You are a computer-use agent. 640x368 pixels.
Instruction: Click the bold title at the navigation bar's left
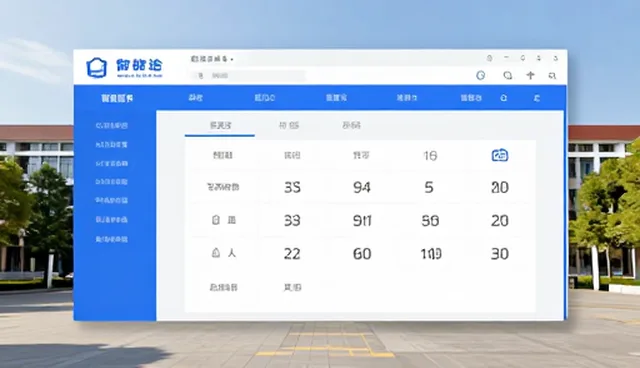pyautogui.click(x=117, y=98)
